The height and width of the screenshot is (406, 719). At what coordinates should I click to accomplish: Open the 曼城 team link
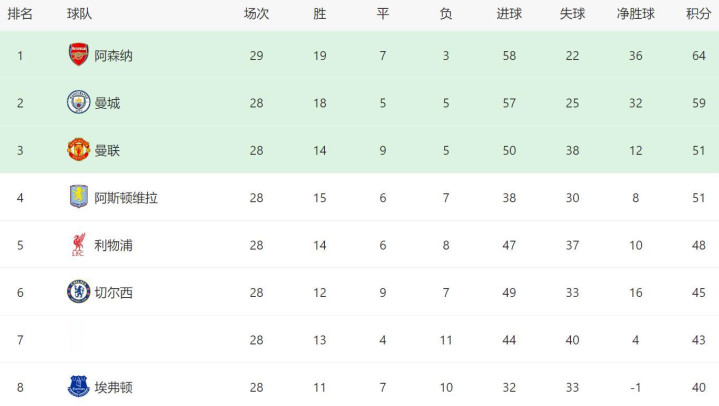pyautogui.click(x=107, y=103)
